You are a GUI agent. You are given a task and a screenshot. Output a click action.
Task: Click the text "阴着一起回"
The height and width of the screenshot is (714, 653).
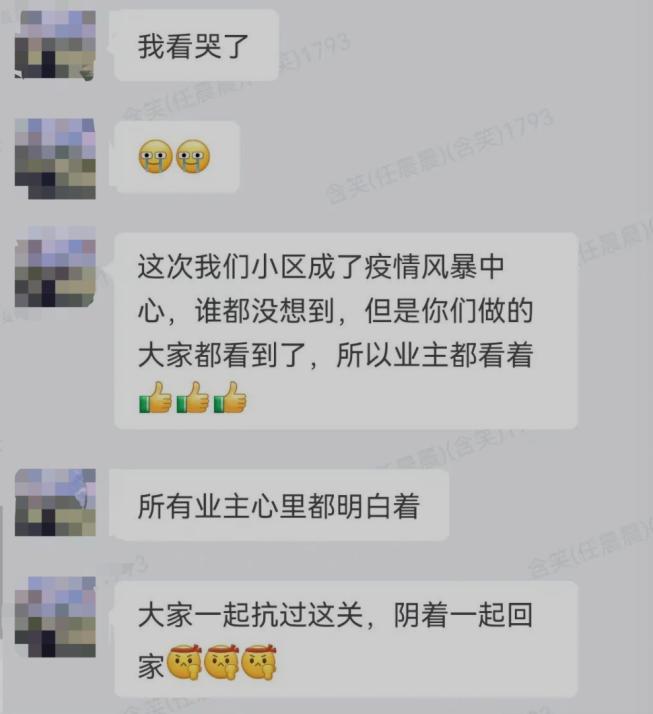463,615
